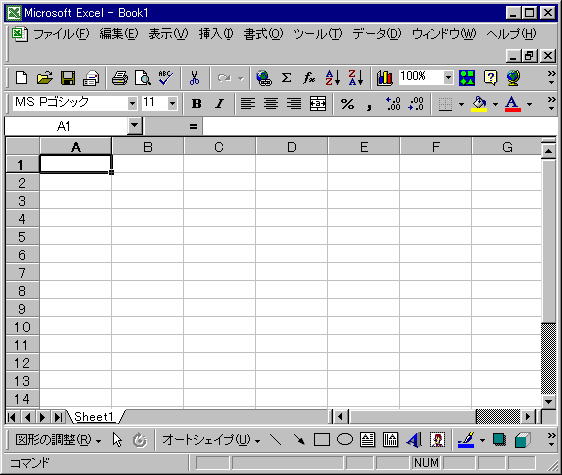Open the font size dropdown
The height and width of the screenshot is (475, 562).
click(172, 104)
